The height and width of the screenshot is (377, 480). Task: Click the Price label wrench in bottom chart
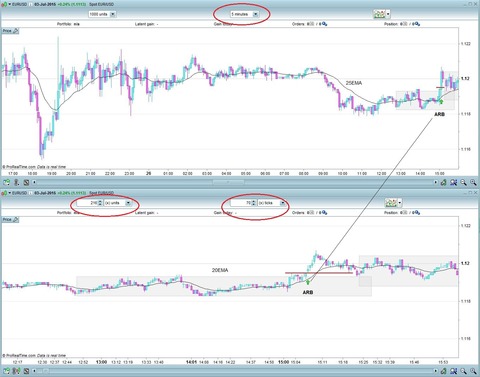[x=15, y=219]
